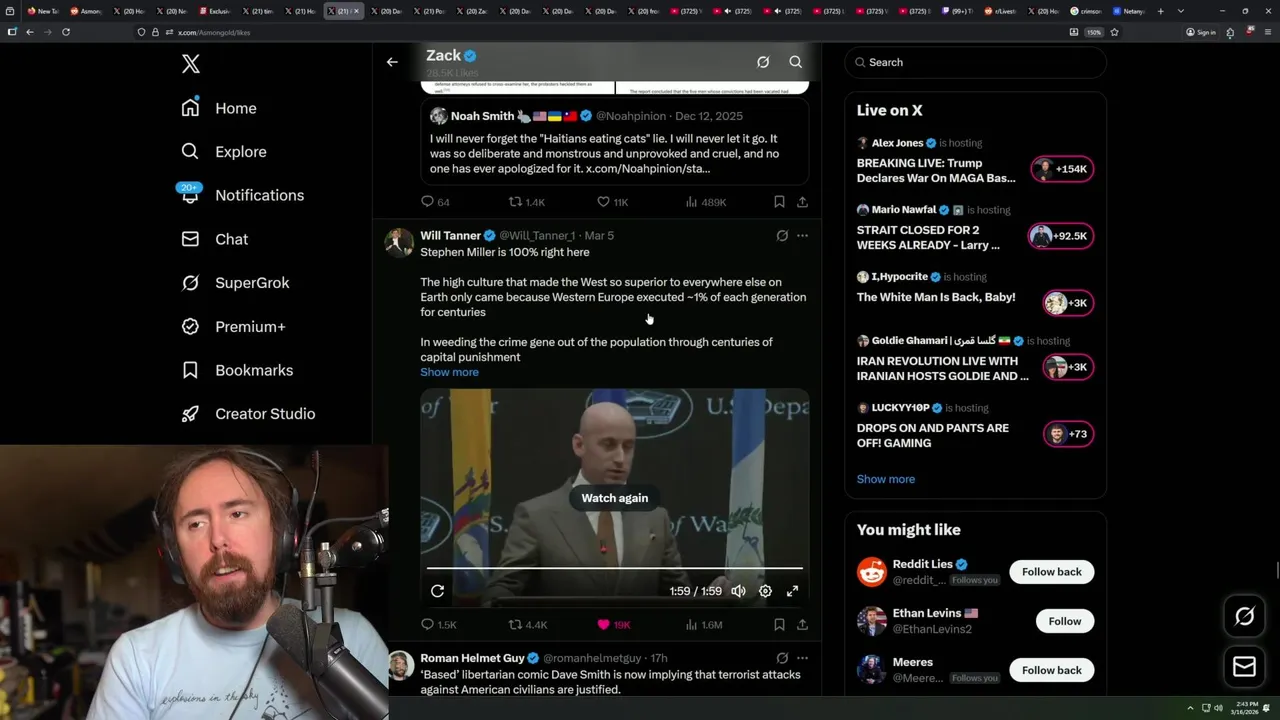Bookmark the Will Tanner post
Screen dimensions: 1280x720
point(779,625)
